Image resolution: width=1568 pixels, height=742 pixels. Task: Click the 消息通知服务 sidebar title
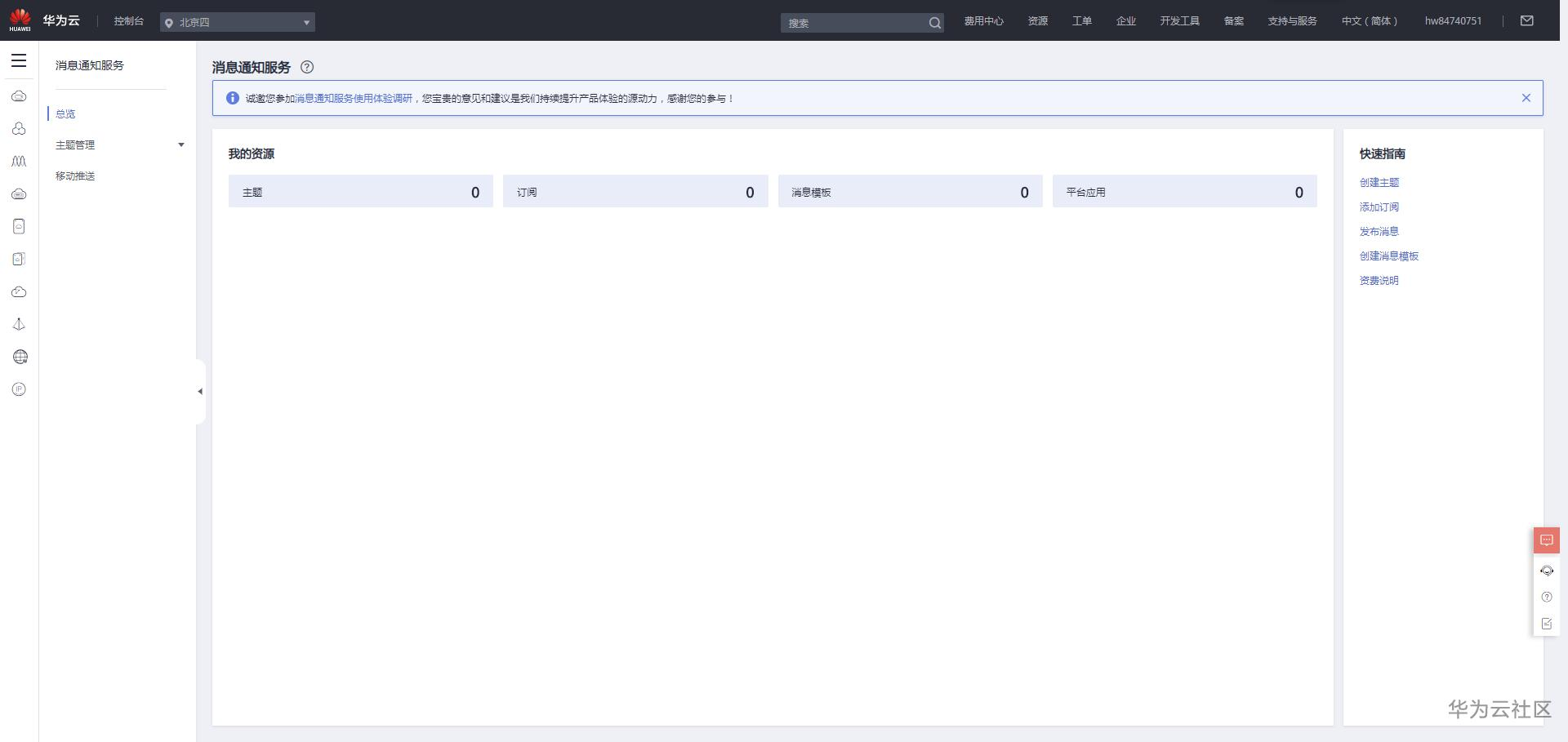(x=90, y=65)
